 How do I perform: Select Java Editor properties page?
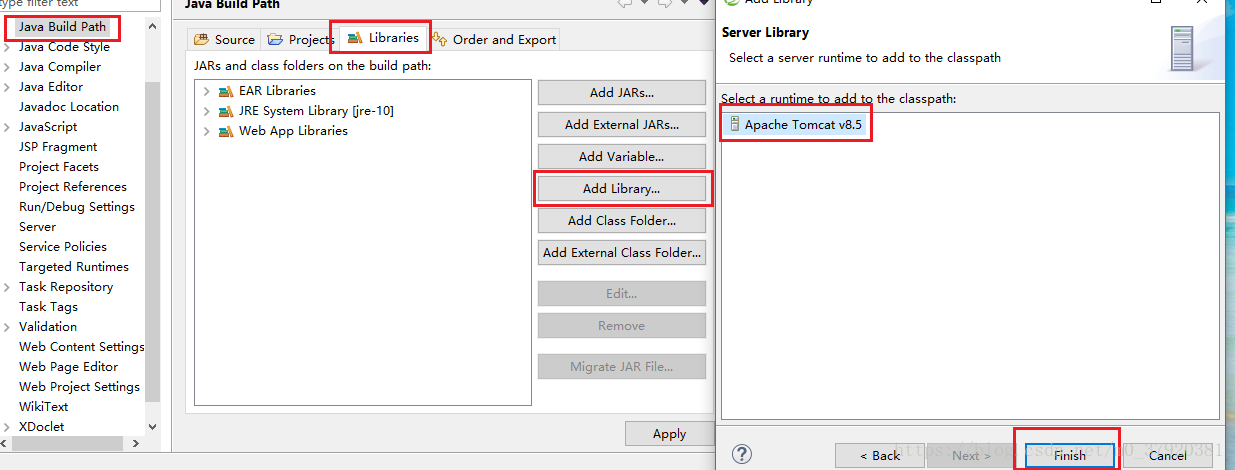pyautogui.click(x=51, y=87)
